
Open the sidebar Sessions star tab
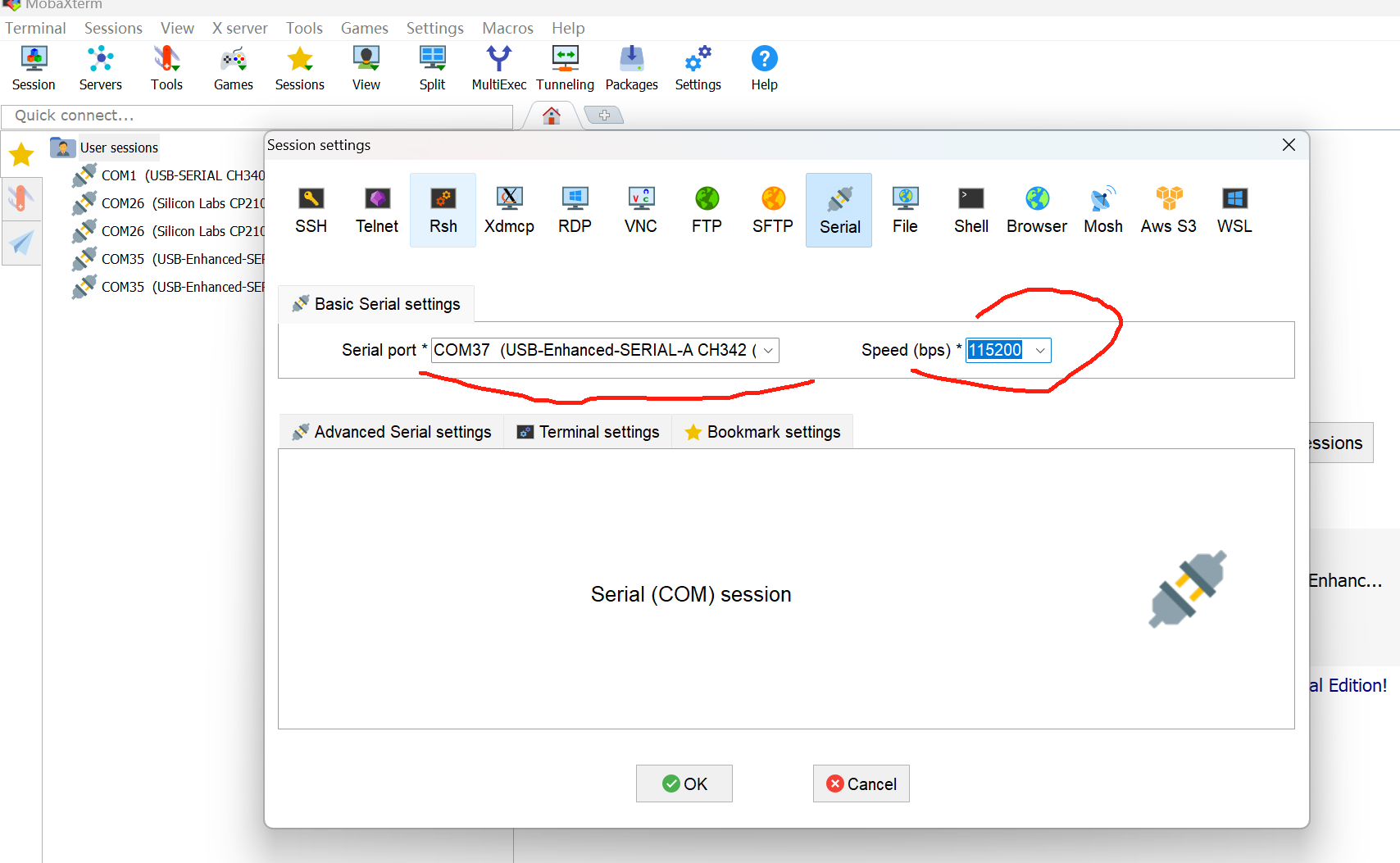coord(21,154)
